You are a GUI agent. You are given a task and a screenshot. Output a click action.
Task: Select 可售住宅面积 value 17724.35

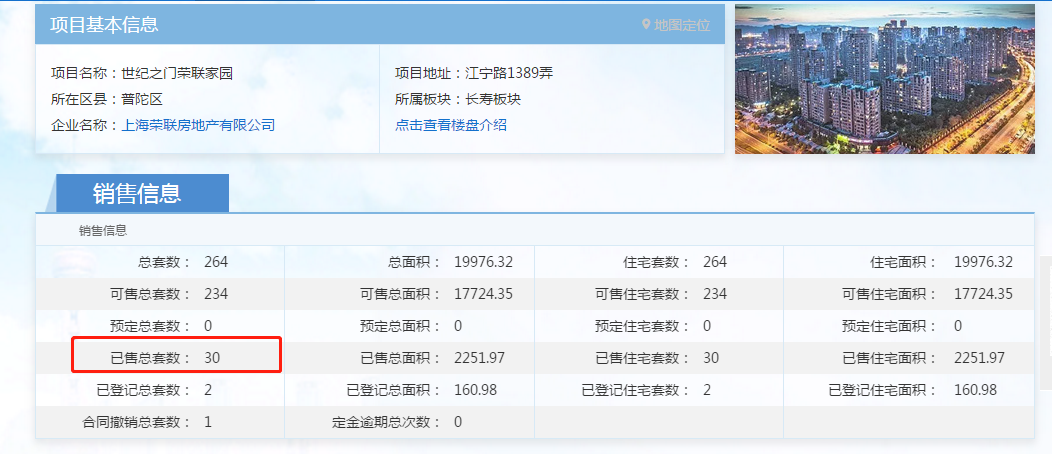(984, 294)
